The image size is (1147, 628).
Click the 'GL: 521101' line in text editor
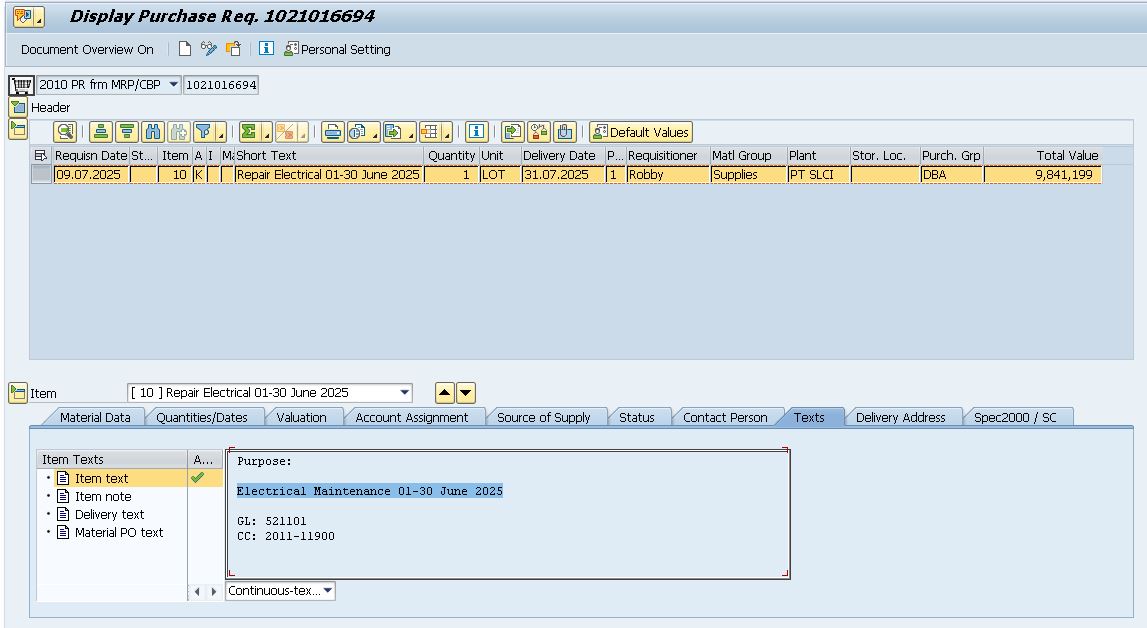point(272,521)
